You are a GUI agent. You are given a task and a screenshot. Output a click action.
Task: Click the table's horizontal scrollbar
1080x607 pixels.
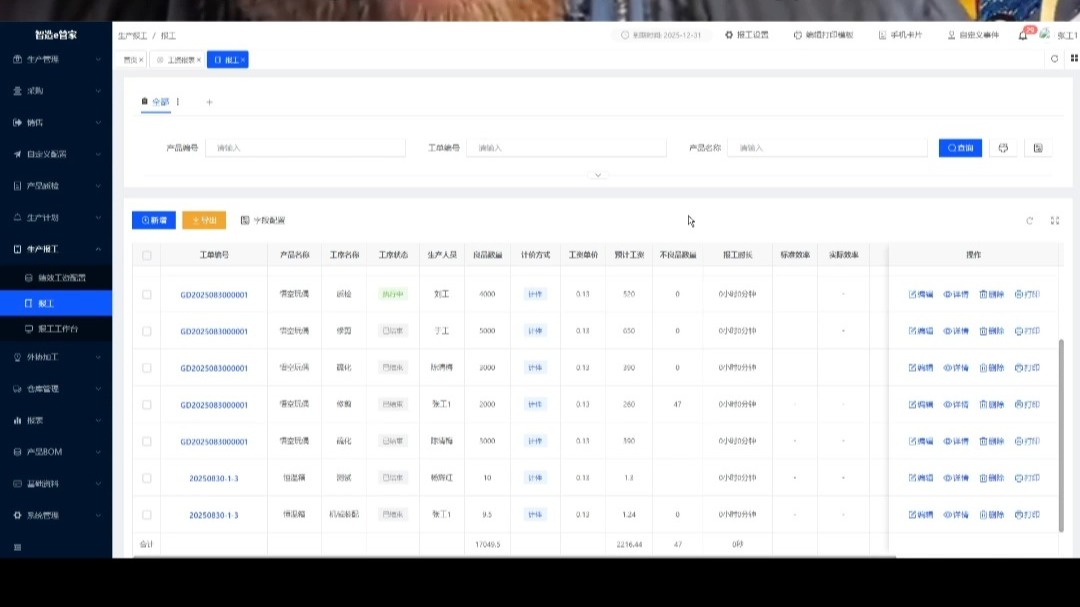click(514, 557)
